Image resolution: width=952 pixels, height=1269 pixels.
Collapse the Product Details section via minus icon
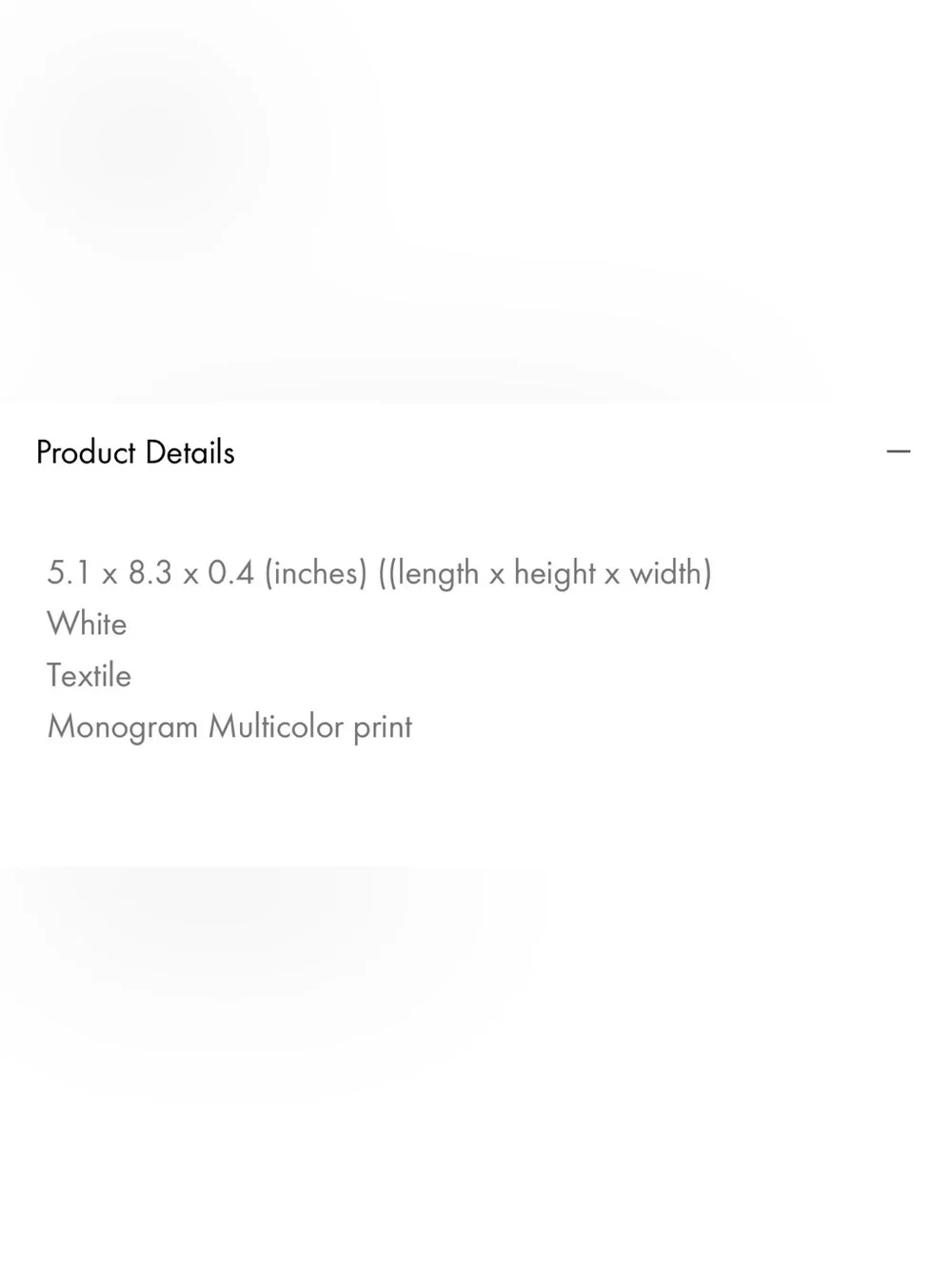point(898,451)
